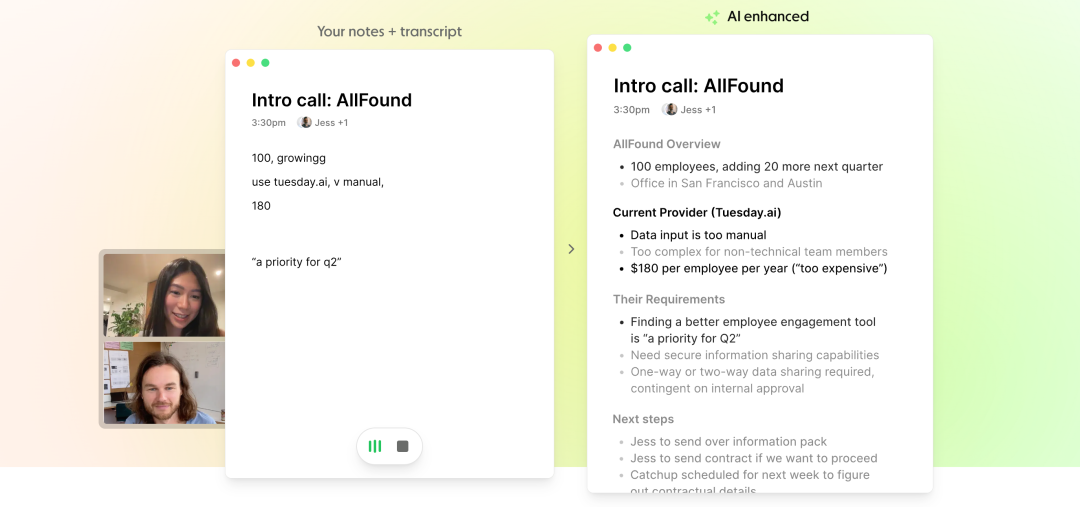This screenshot has width=1080, height=507.
Task: Click "Catchup scheduled for next week" bullet
Action: 750,482
